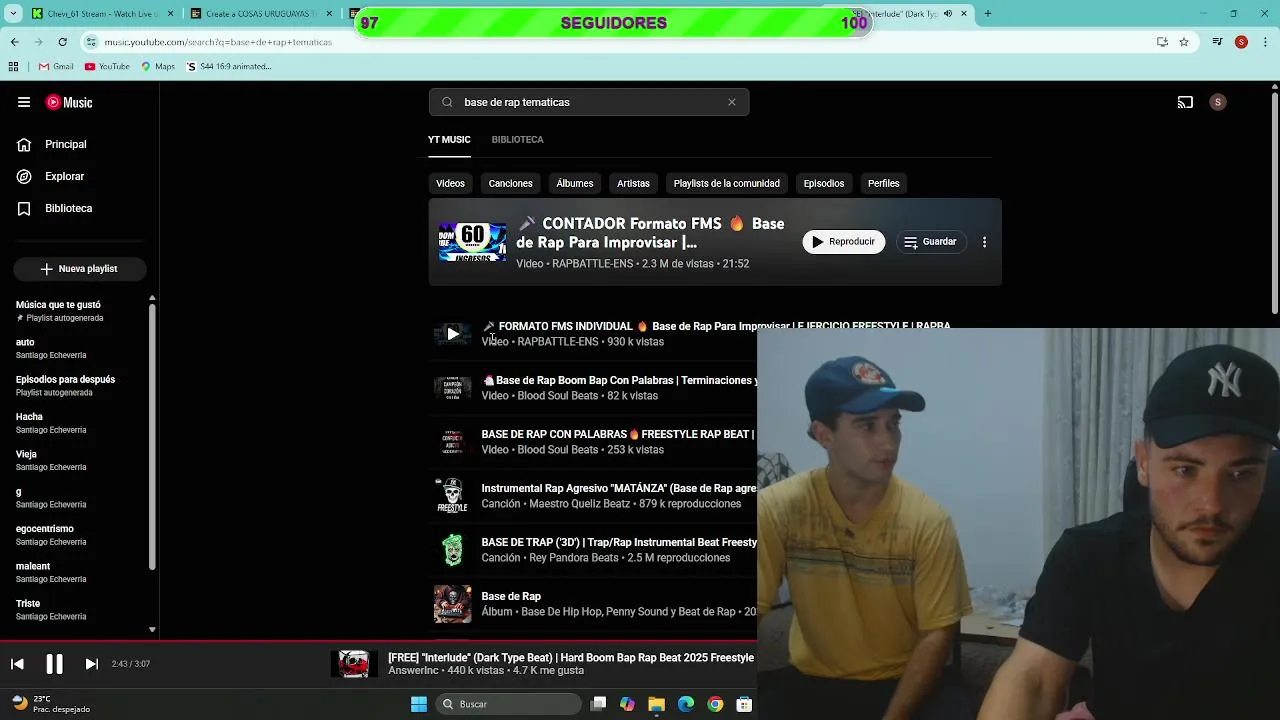This screenshot has height=720, width=1280.
Task: Click the search field with 'base de rap tematicas'
Action: (590, 102)
